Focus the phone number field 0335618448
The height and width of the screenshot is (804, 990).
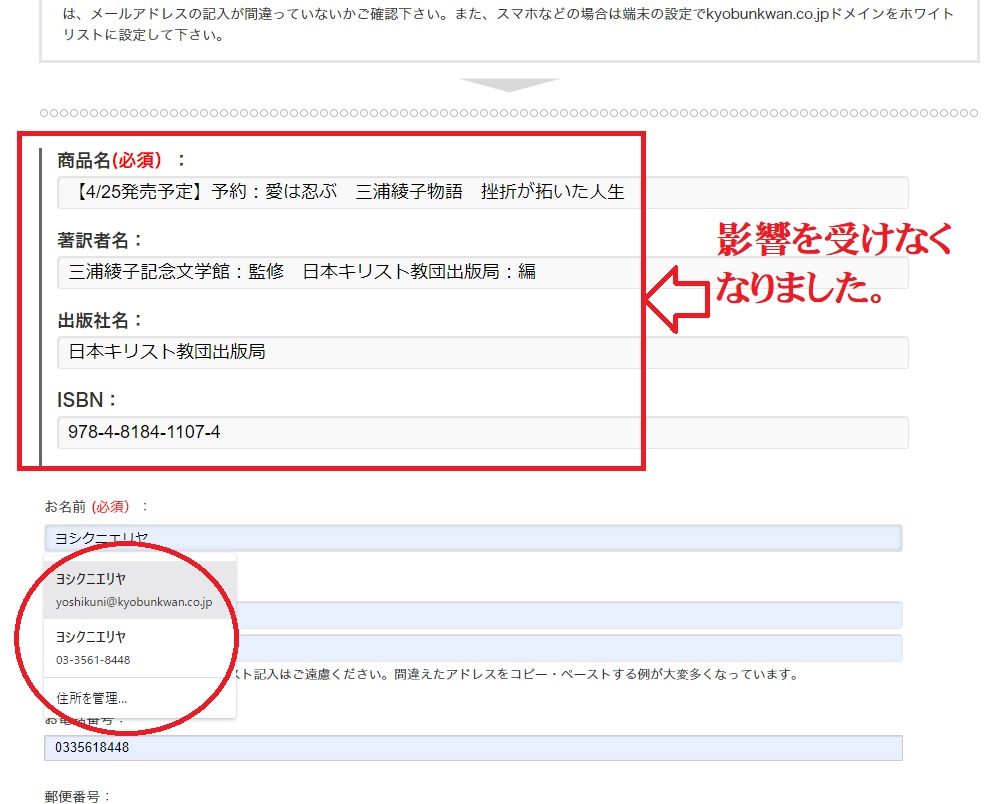(472, 748)
